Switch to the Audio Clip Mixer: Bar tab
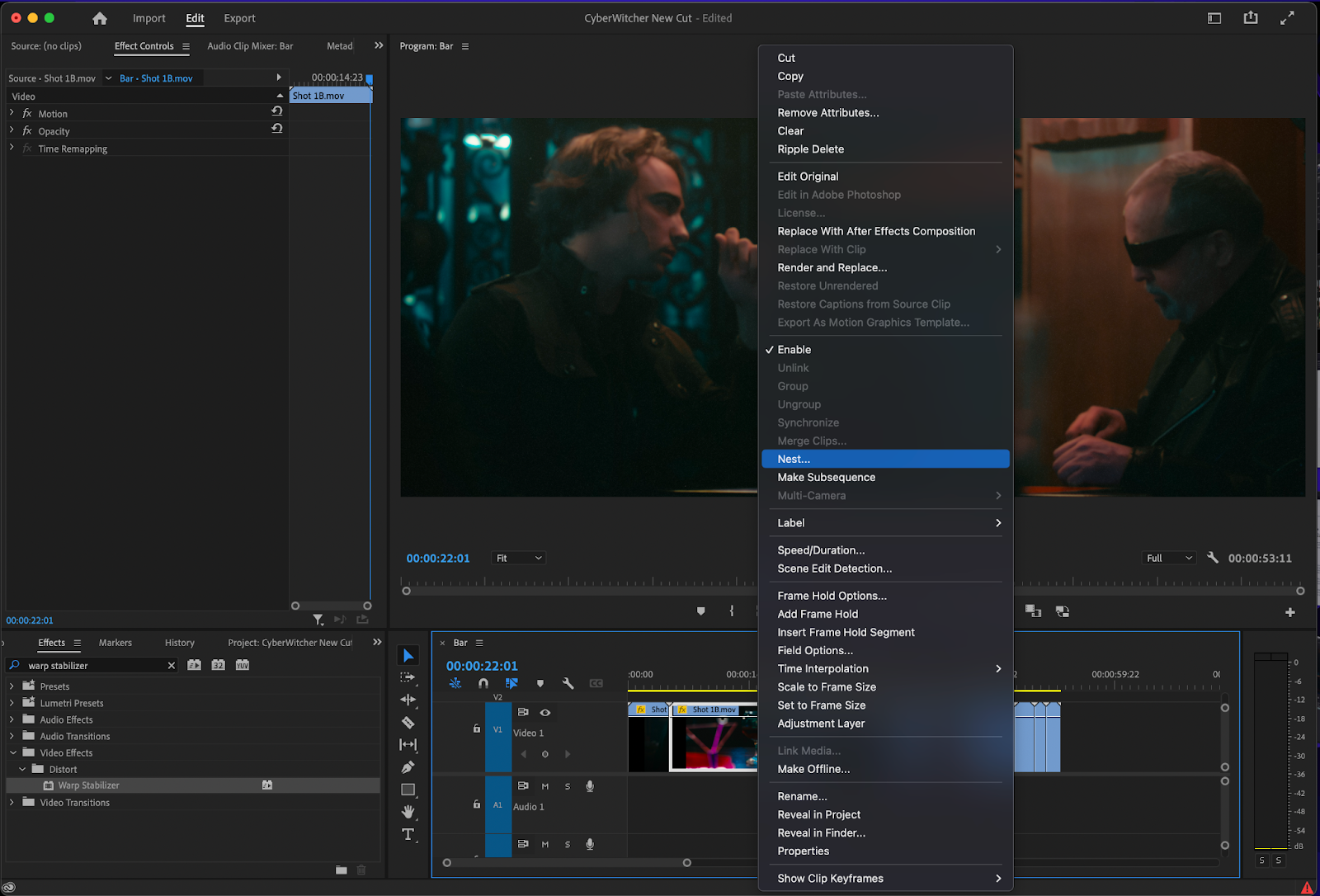1320x896 pixels. point(250,46)
